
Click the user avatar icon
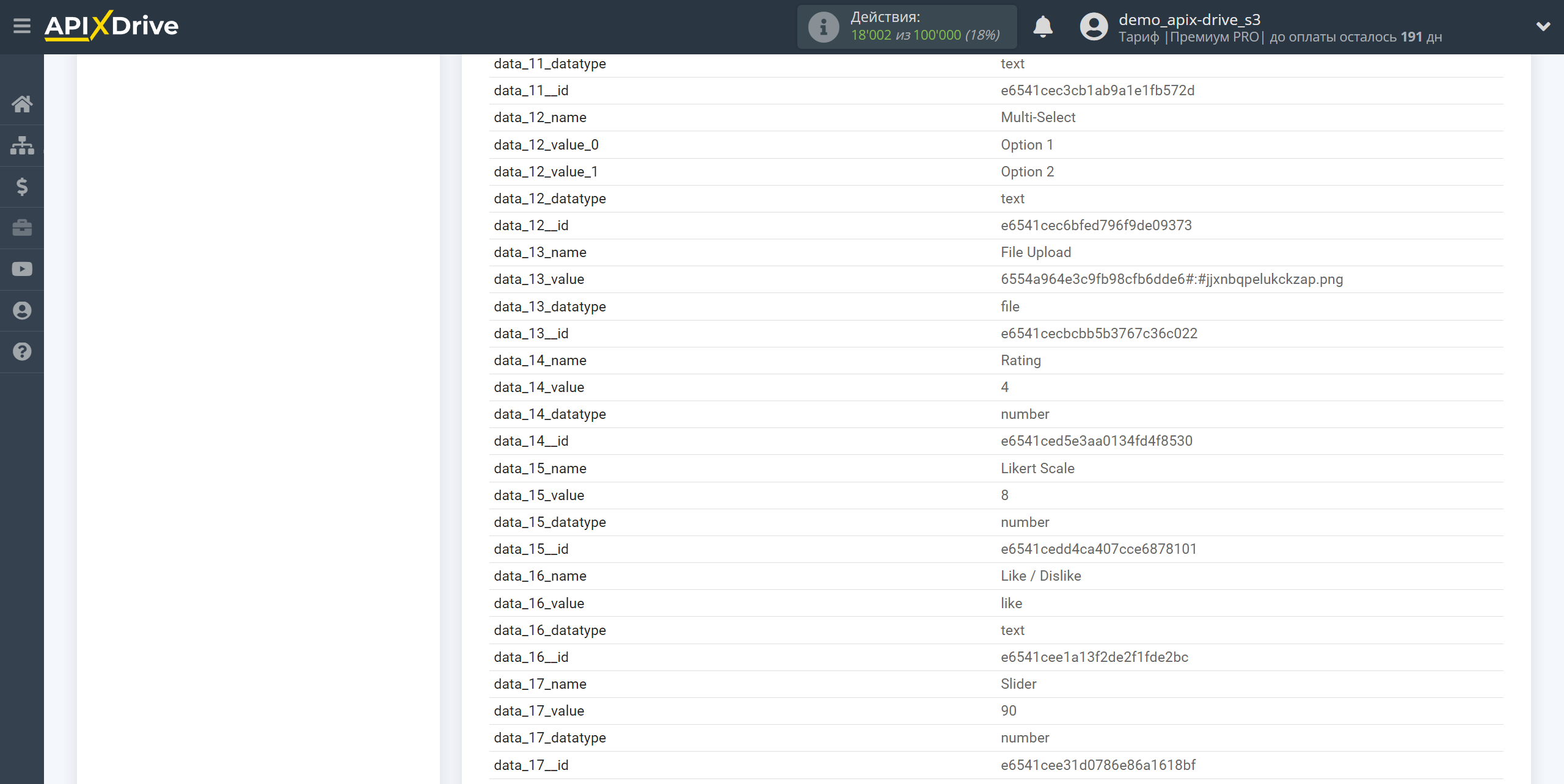coord(1094,27)
